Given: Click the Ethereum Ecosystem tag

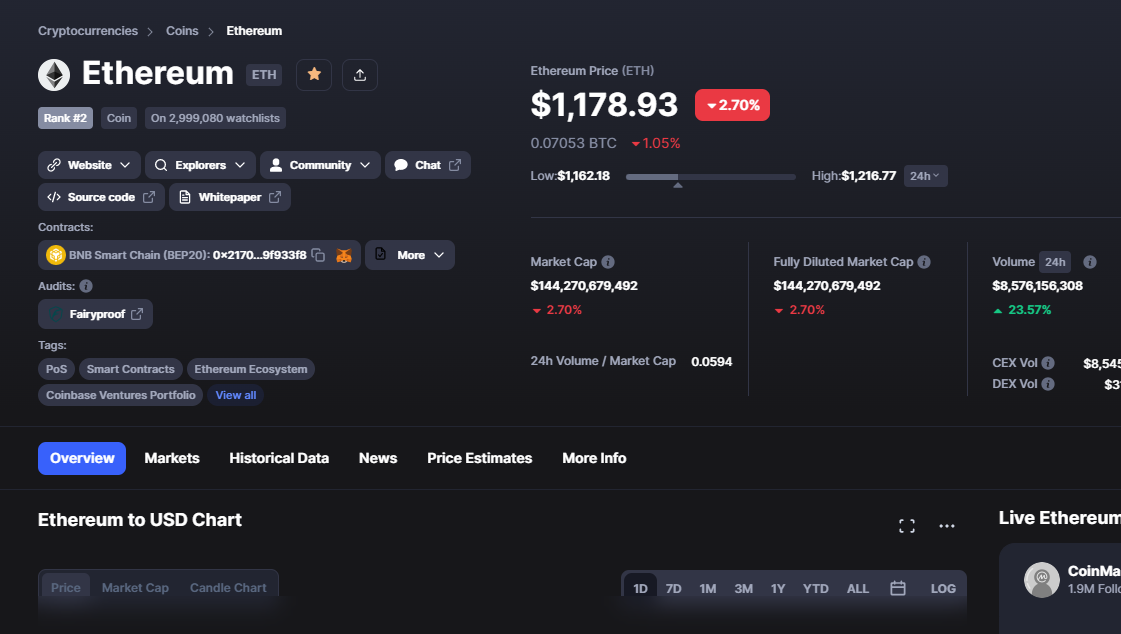Looking at the screenshot, I should [x=251, y=369].
